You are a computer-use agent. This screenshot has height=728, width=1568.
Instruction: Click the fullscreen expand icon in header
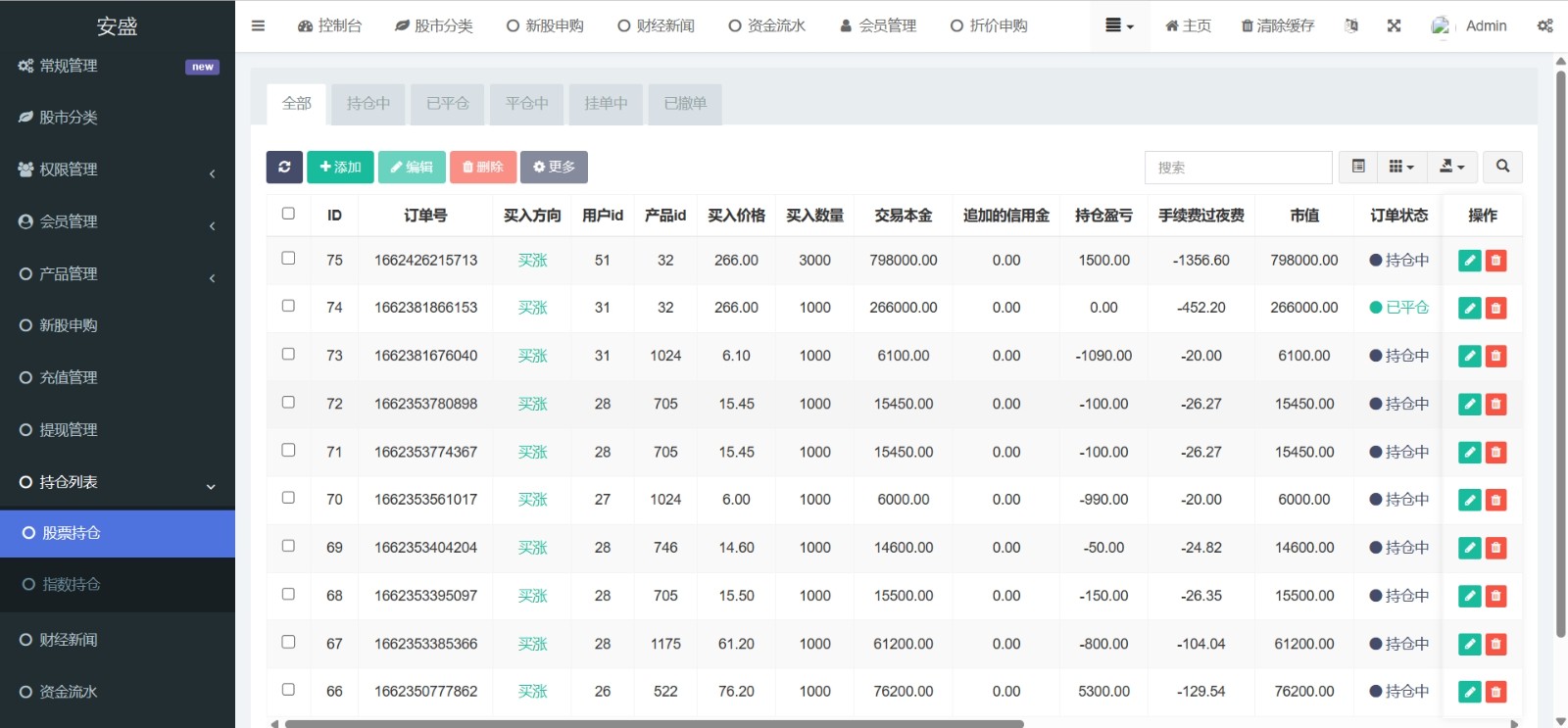click(1394, 26)
